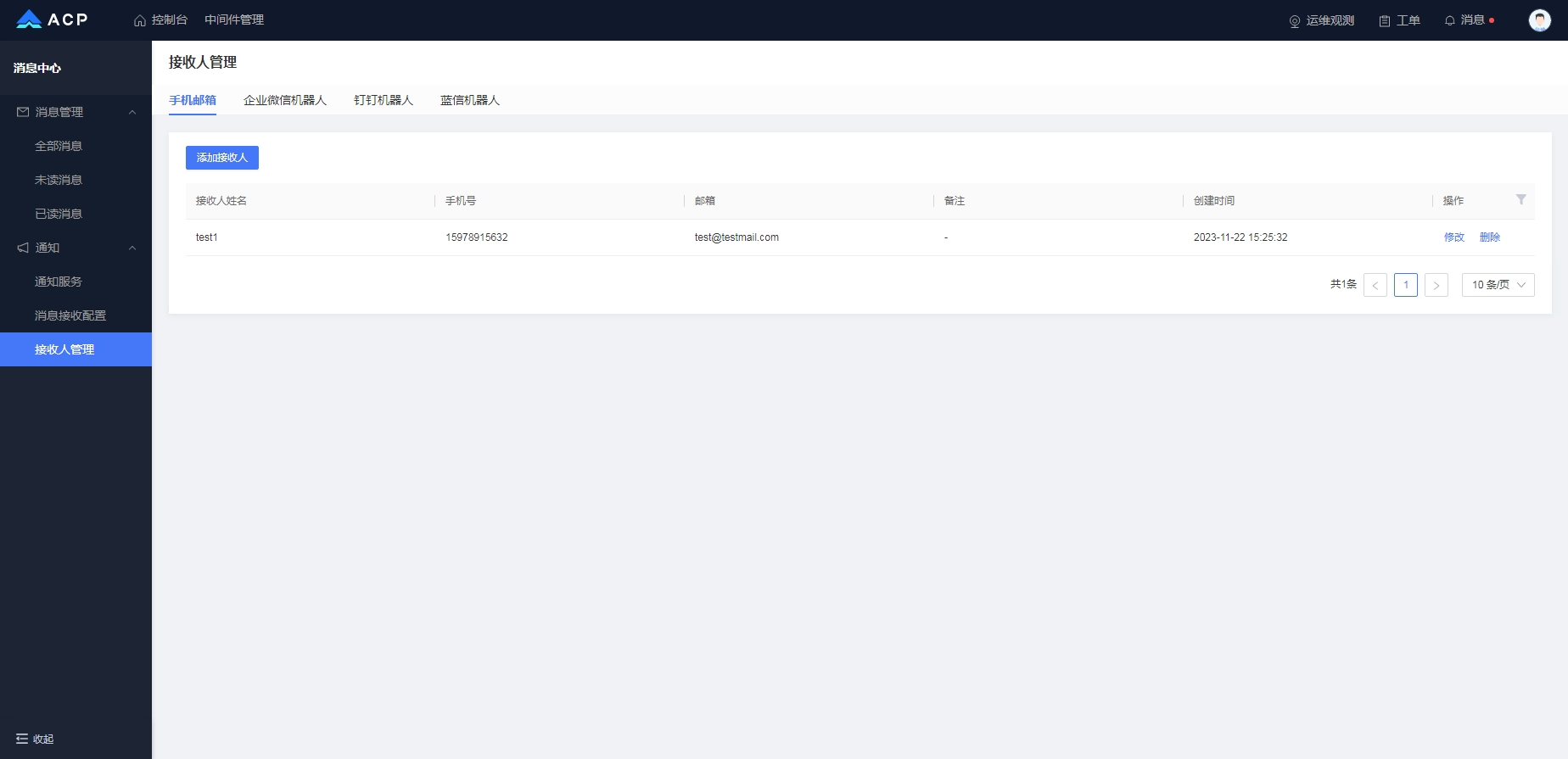The width and height of the screenshot is (1568, 759).
Task: Switch to 手机邮箱 tab
Action: coord(193,100)
